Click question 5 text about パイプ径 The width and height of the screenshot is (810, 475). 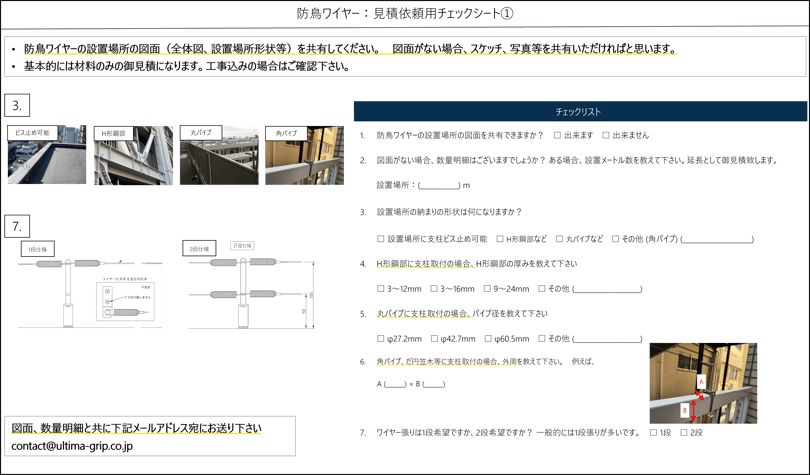pos(462,314)
